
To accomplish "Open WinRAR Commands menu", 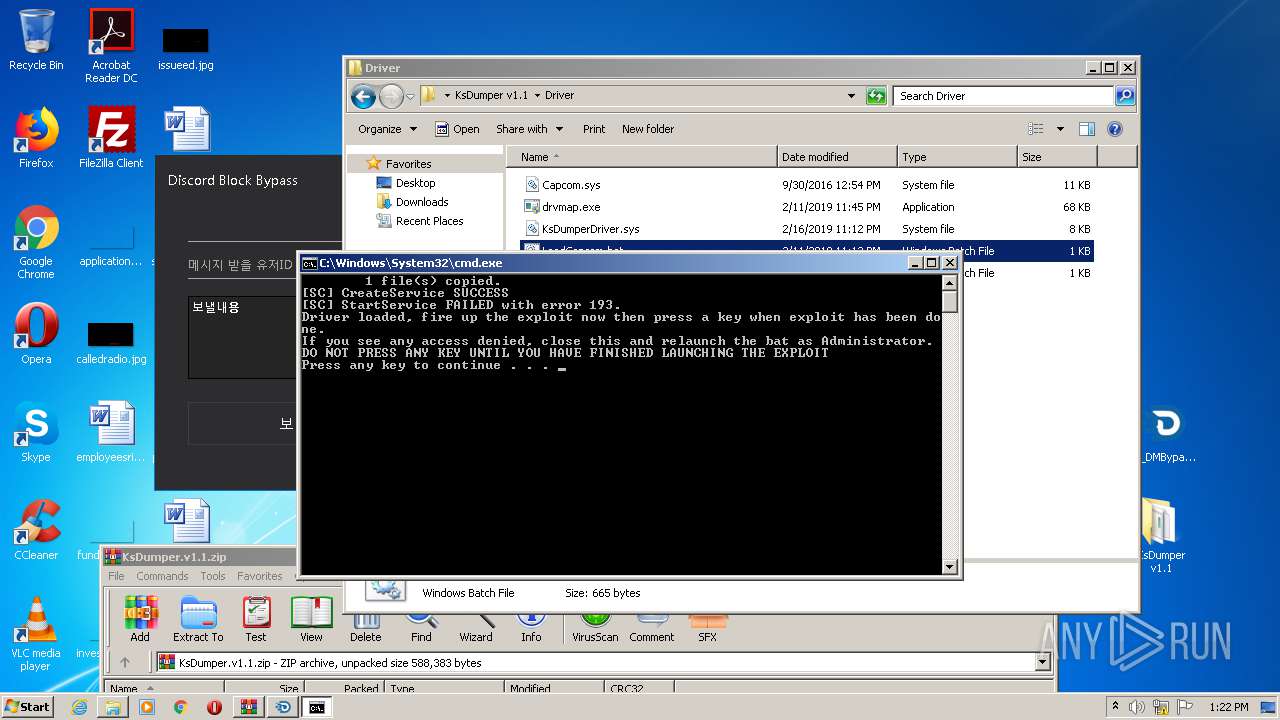I will [x=162, y=576].
